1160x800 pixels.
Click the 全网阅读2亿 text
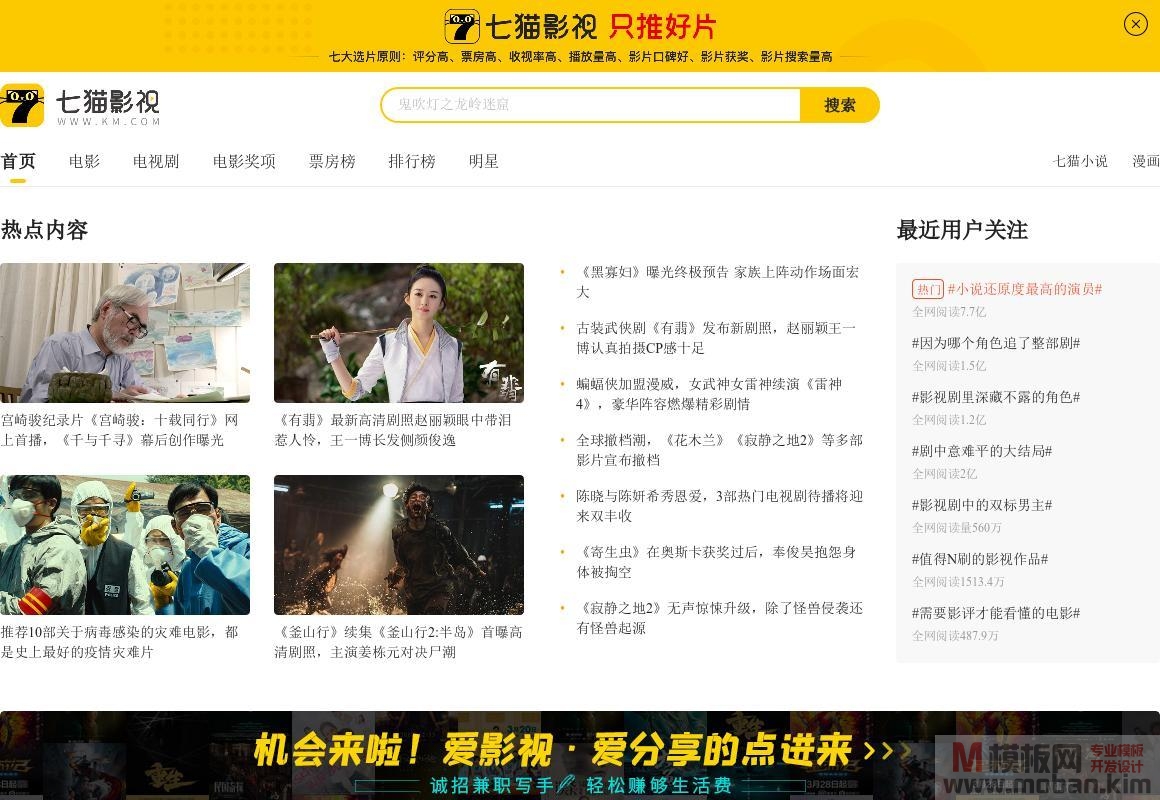[x=945, y=474]
